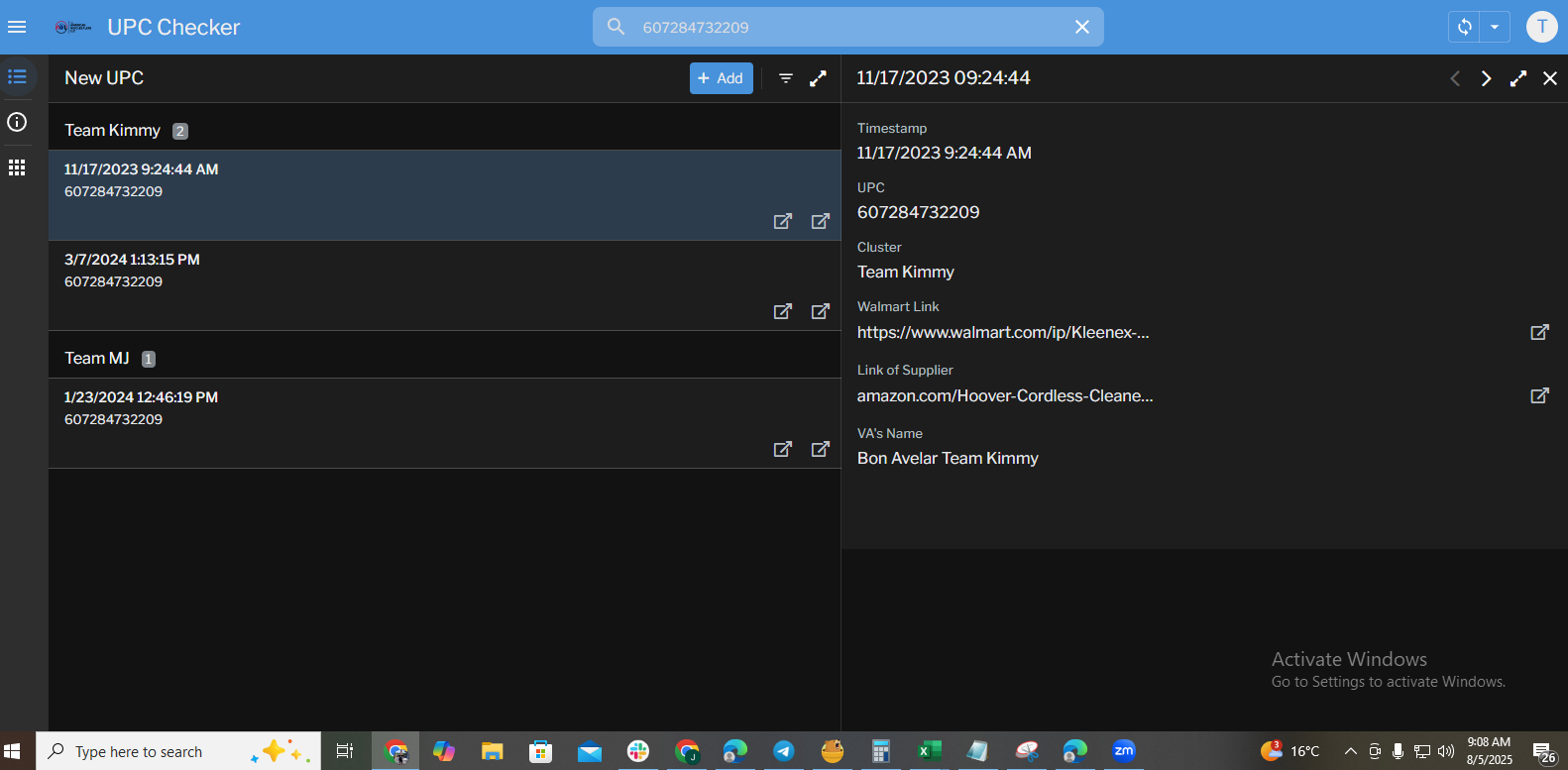The width and height of the screenshot is (1568, 770).
Task: Collapse the Team MJ group
Action: [x=97, y=359]
